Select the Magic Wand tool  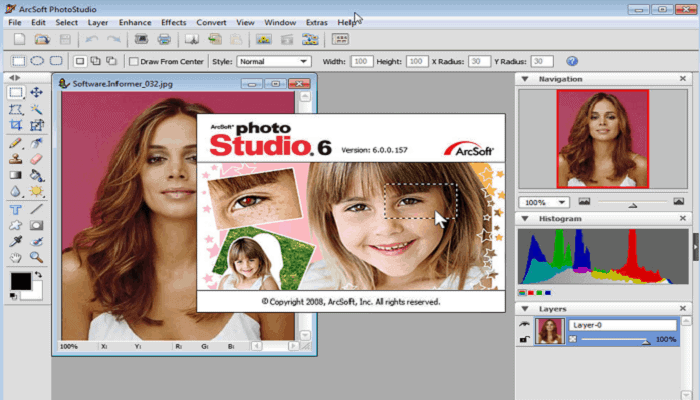(36, 109)
